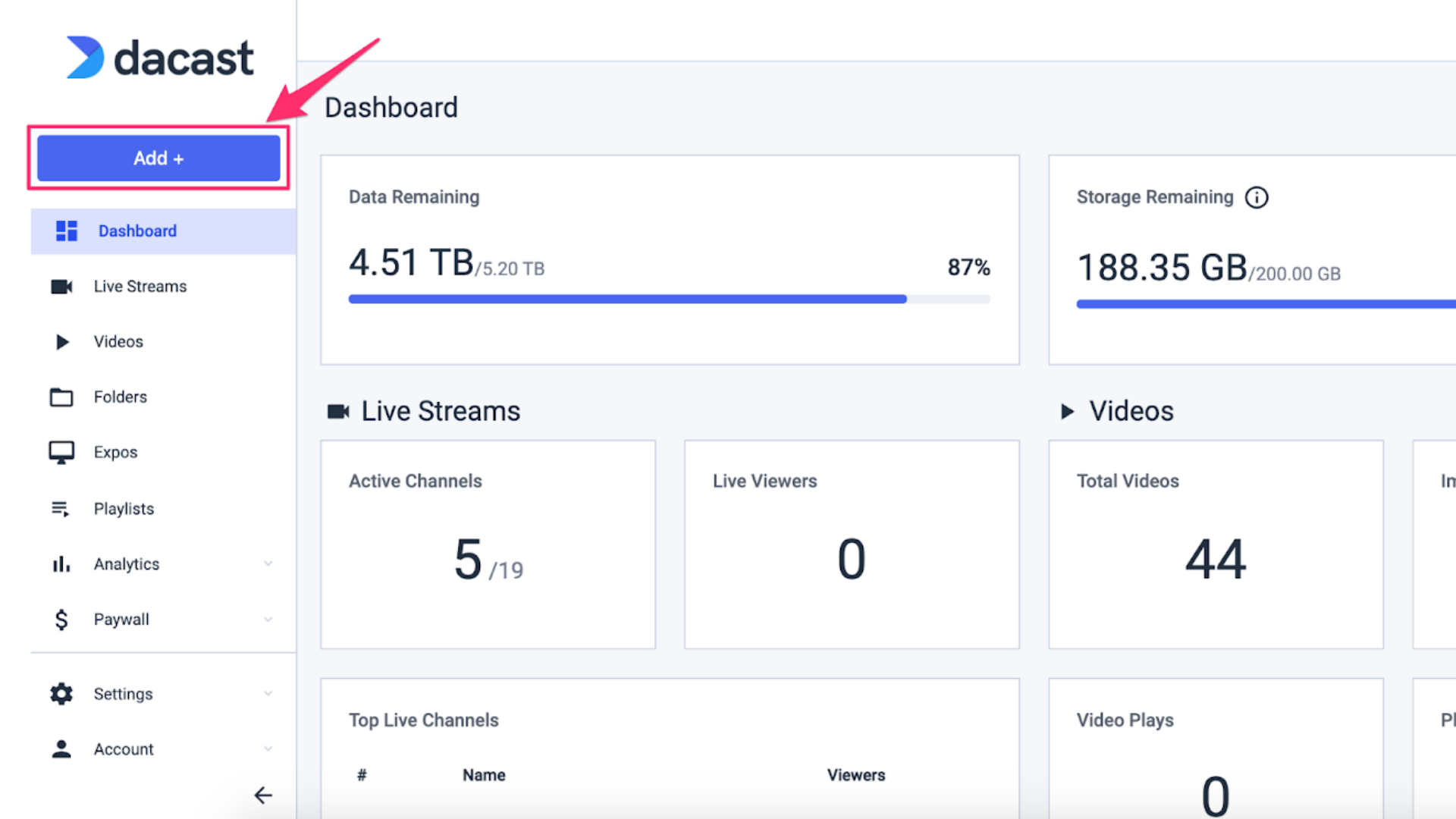The height and width of the screenshot is (819, 1456).
Task: Select the Live Streams camera icon
Action: click(61, 286)
